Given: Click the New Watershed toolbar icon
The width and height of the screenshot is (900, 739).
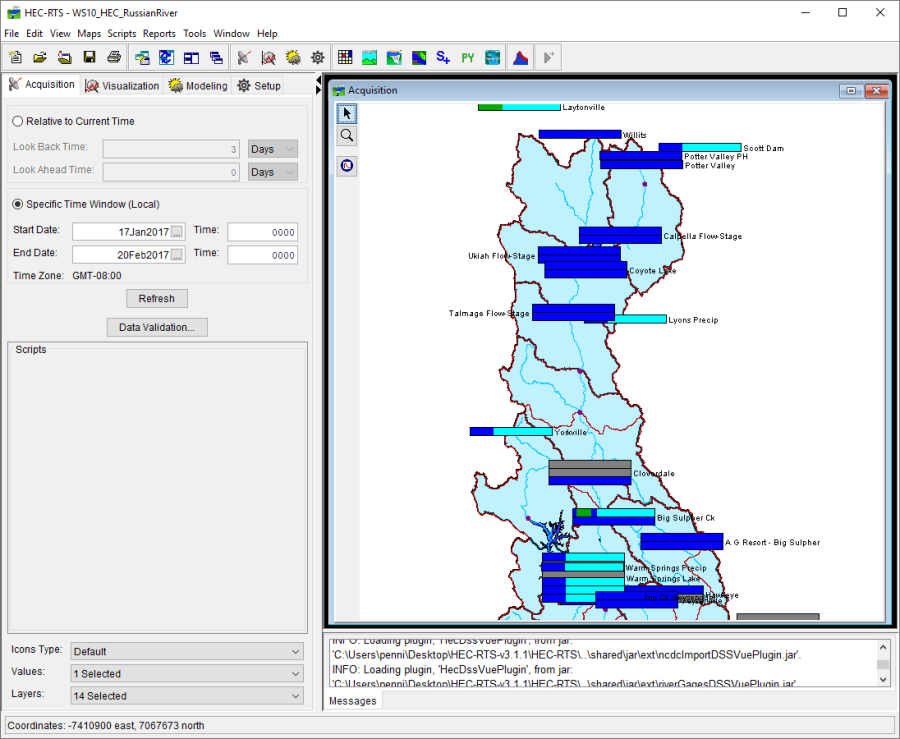Looking at the screenshot, I should (15, 57).
